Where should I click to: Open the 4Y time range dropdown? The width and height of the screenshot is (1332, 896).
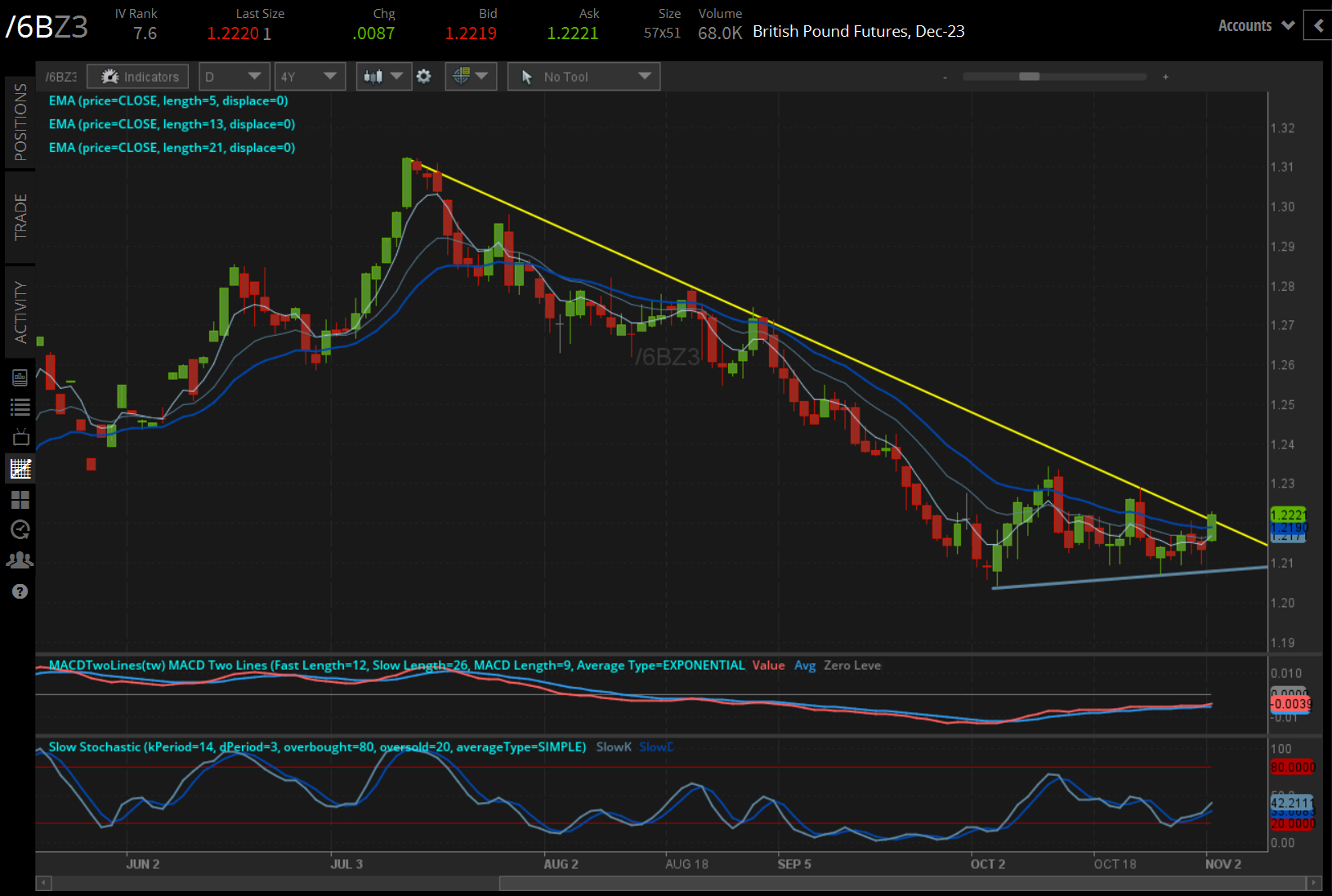coord(310,77)
